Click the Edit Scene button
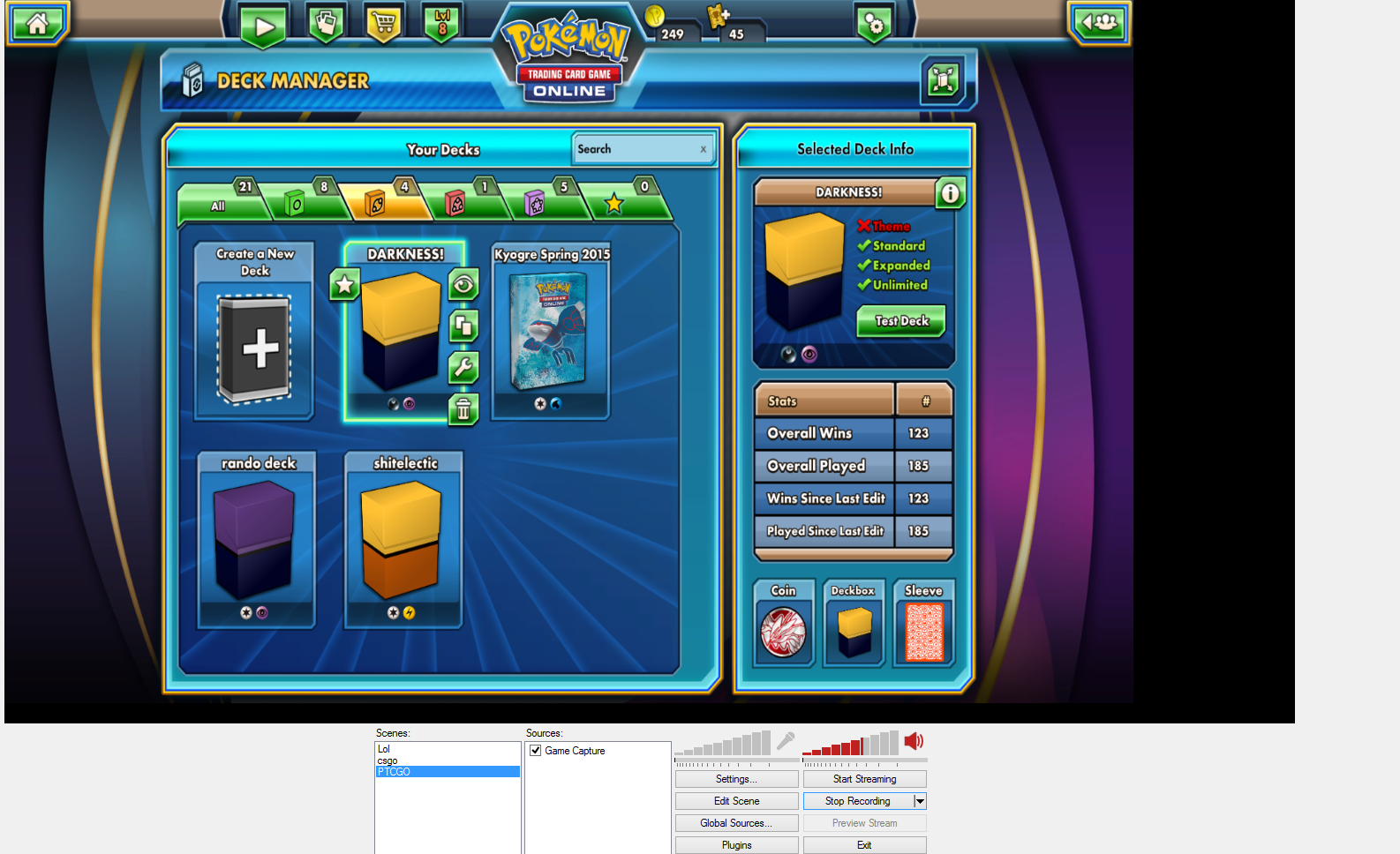This screenshot has width=1400, height=854. (737, 801)
